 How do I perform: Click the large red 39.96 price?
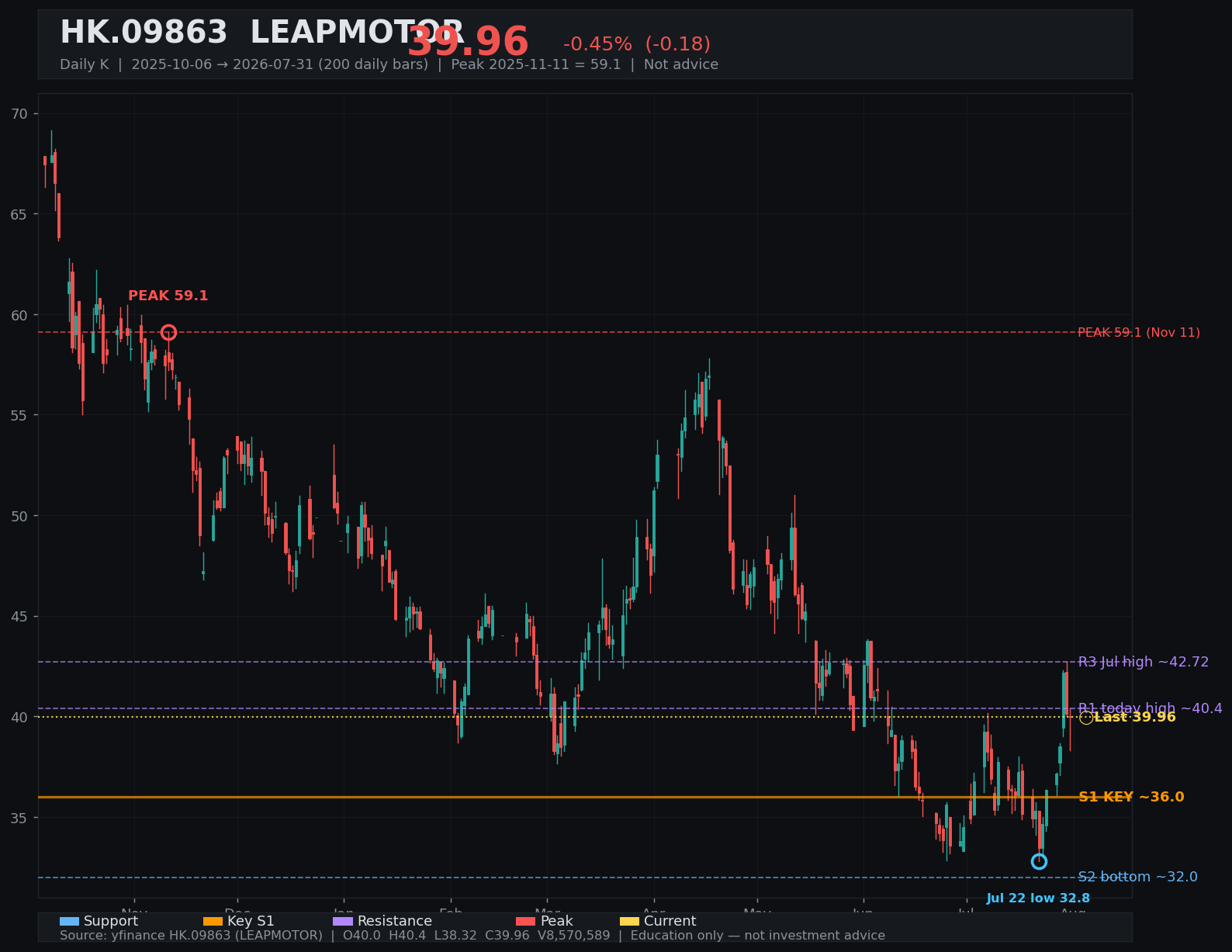468,43
